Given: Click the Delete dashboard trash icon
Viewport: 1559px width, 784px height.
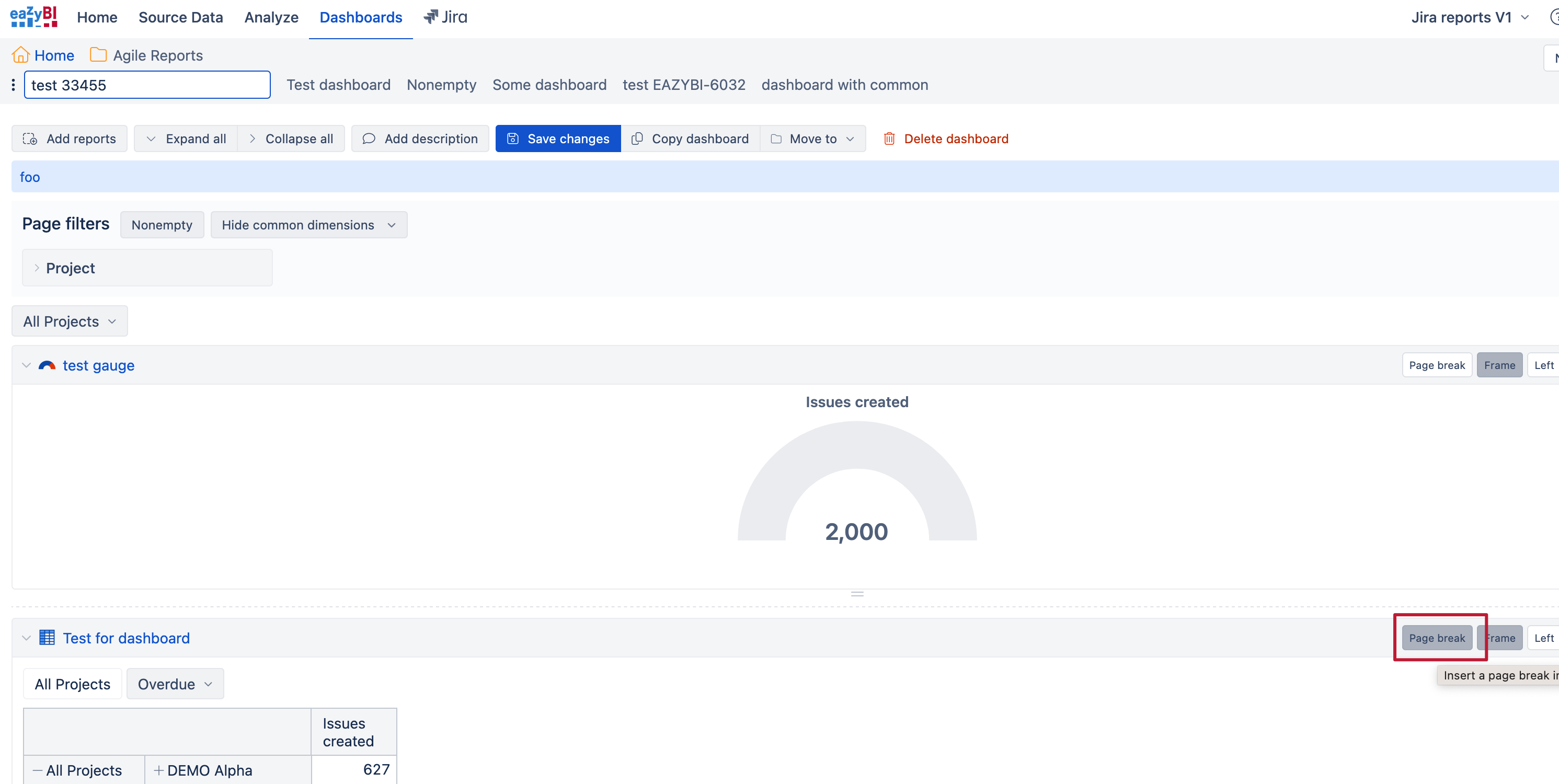Looking at the screenshot, I should coord(889,139).
